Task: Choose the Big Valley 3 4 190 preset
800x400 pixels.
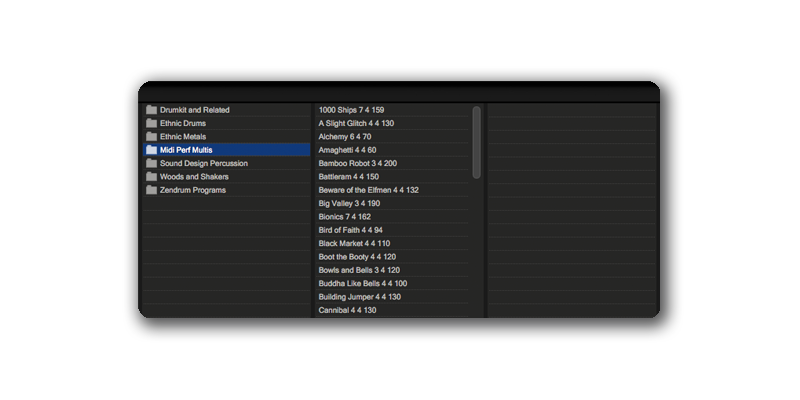Action: [x=349, y=203]
